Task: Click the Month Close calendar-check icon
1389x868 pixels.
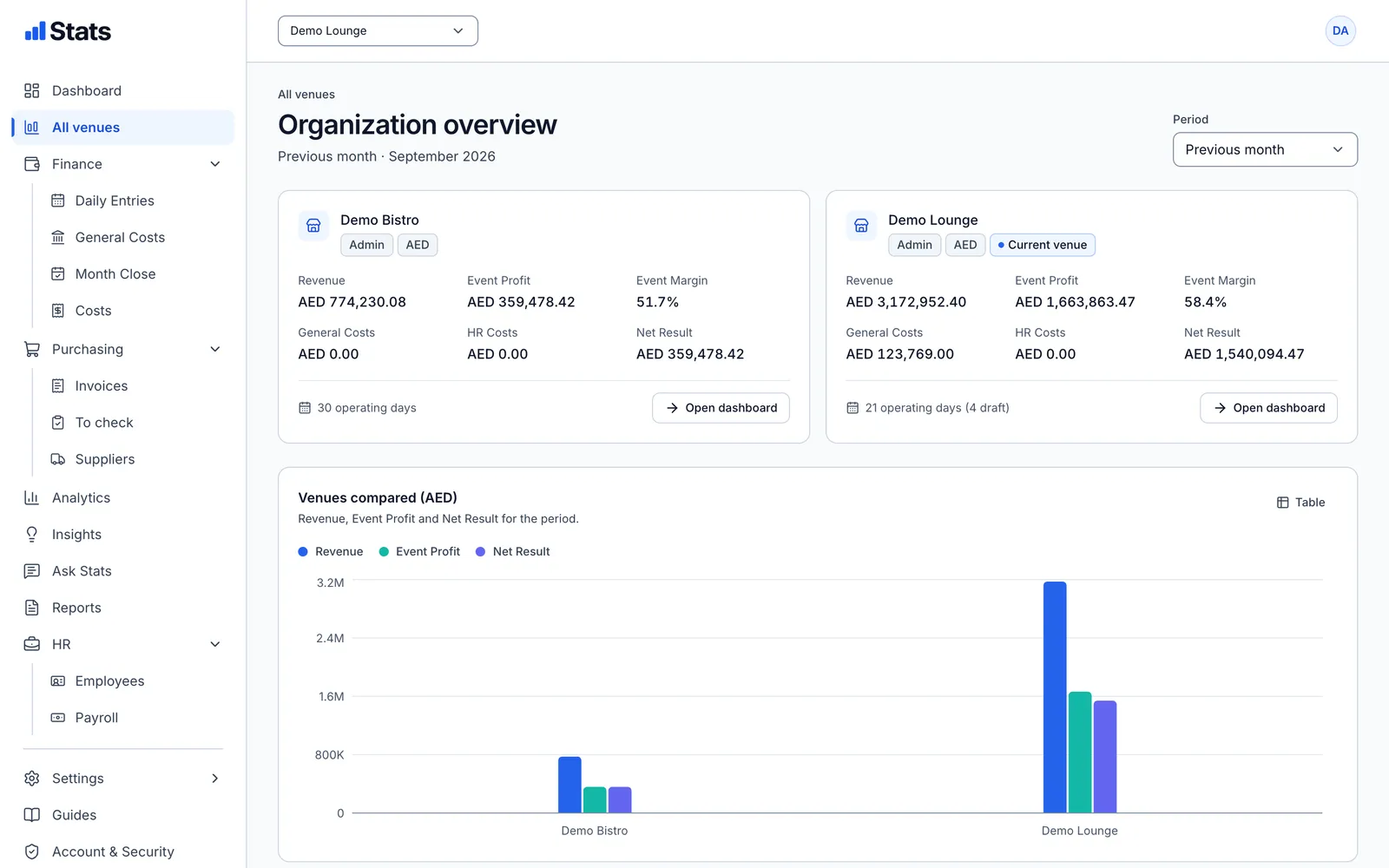Action: coord(58,274)
